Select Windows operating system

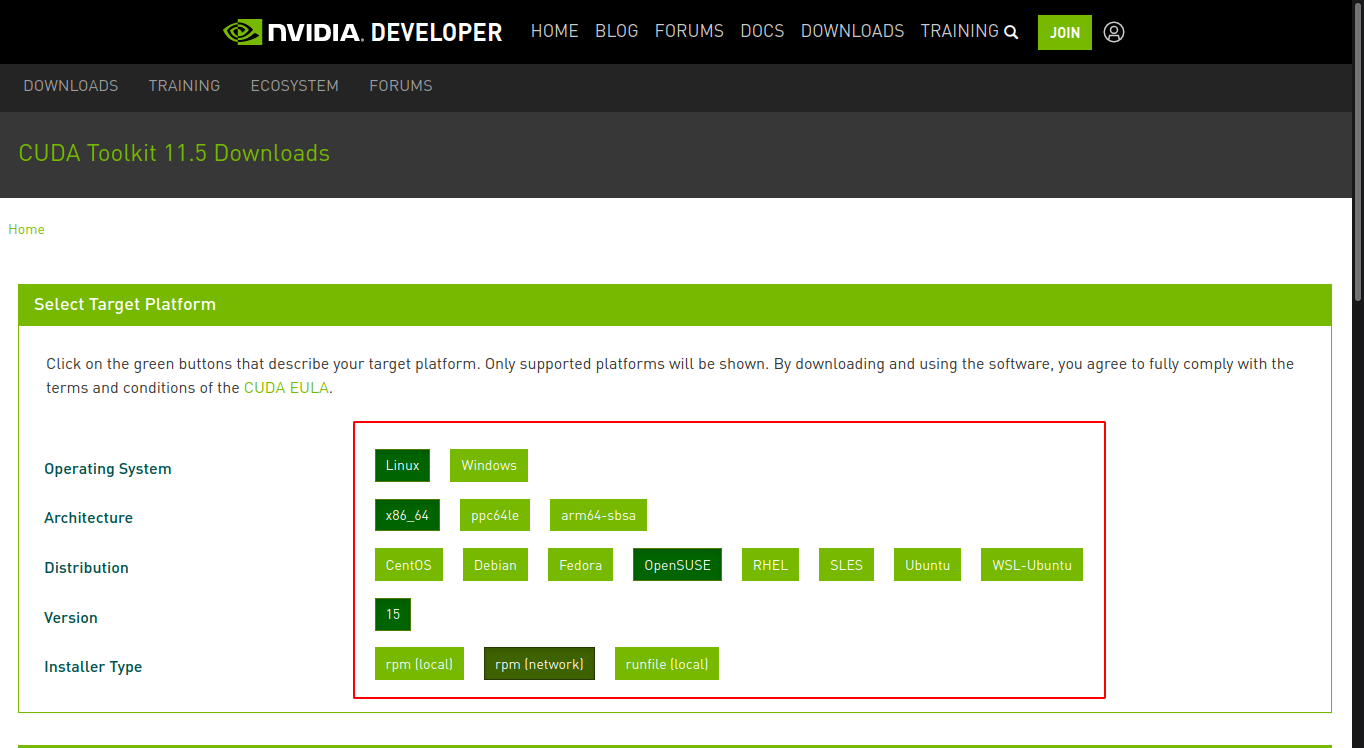tap(489, 465)
